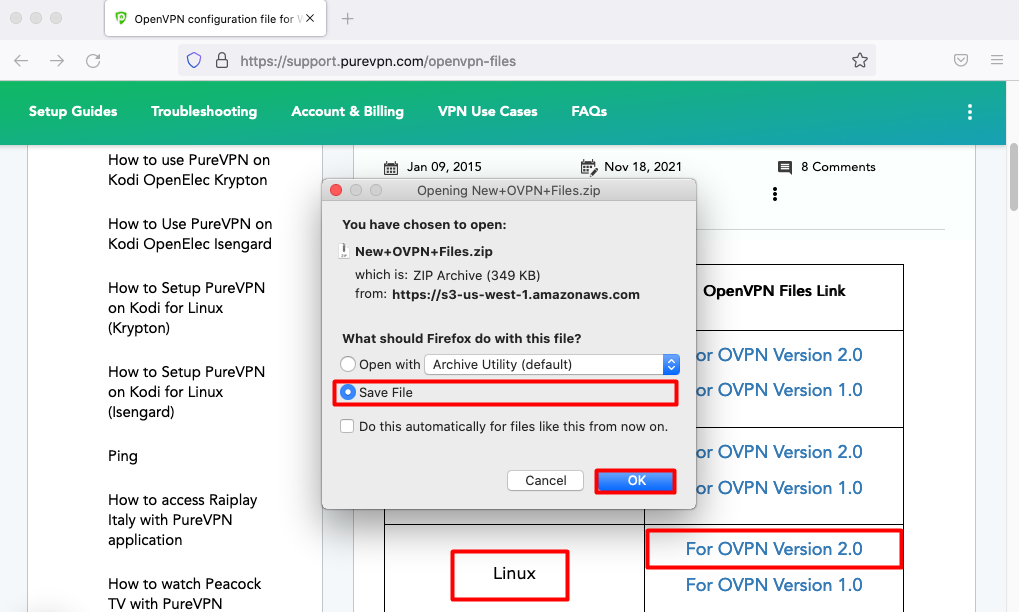Click the Nov 18, 2021 date

643,167
